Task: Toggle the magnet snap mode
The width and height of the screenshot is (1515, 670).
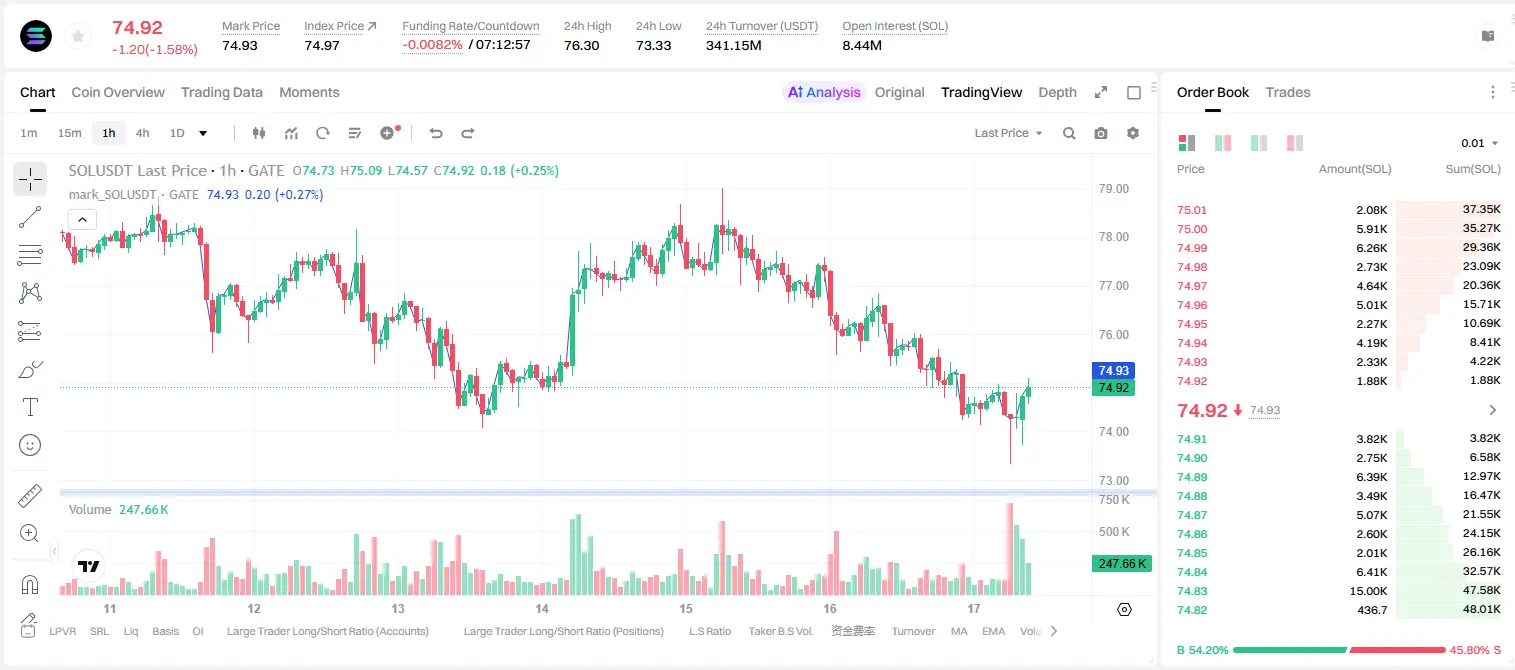Action: click(x=30, y=584)
